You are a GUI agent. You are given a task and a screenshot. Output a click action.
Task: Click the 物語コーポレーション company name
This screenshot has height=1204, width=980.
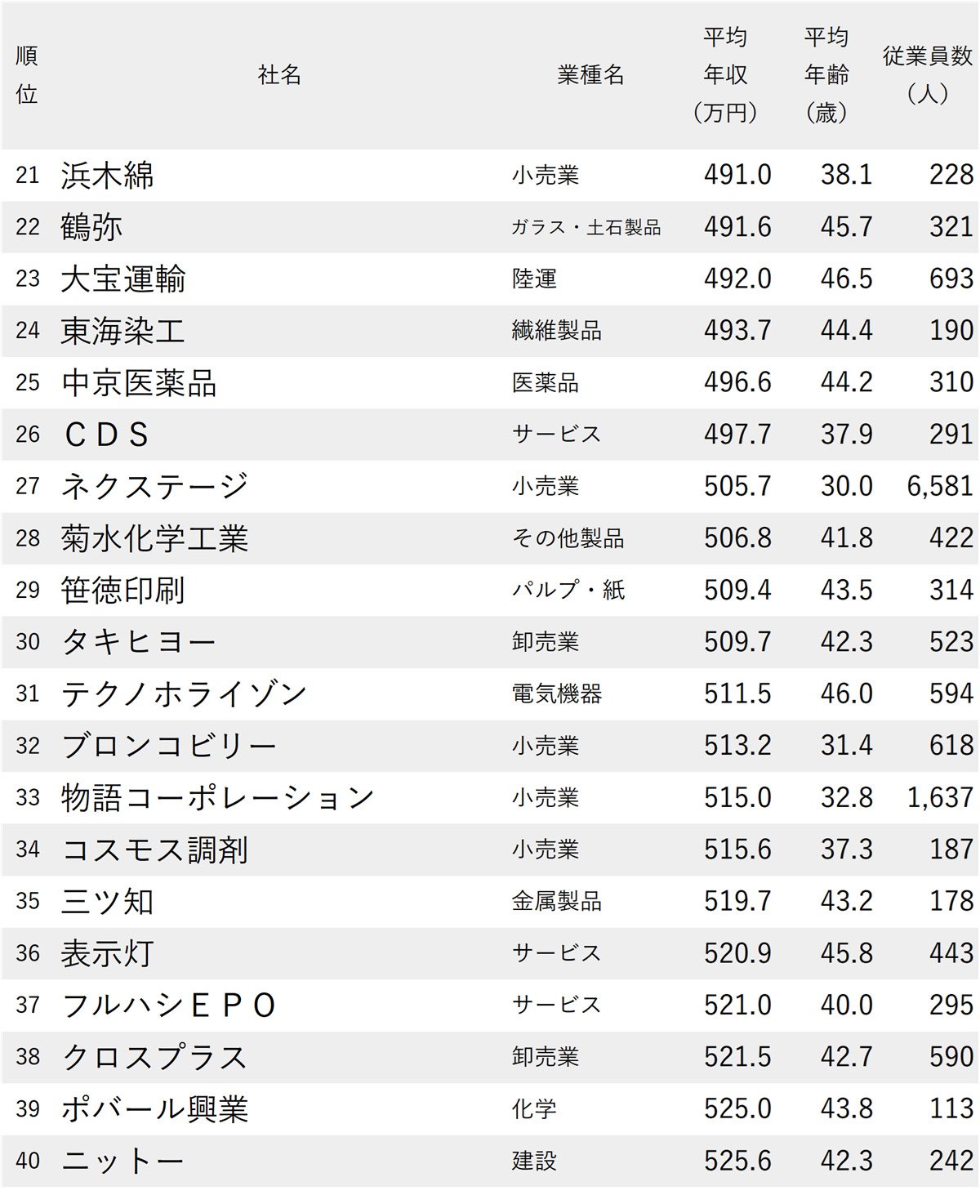click(217, 797)
